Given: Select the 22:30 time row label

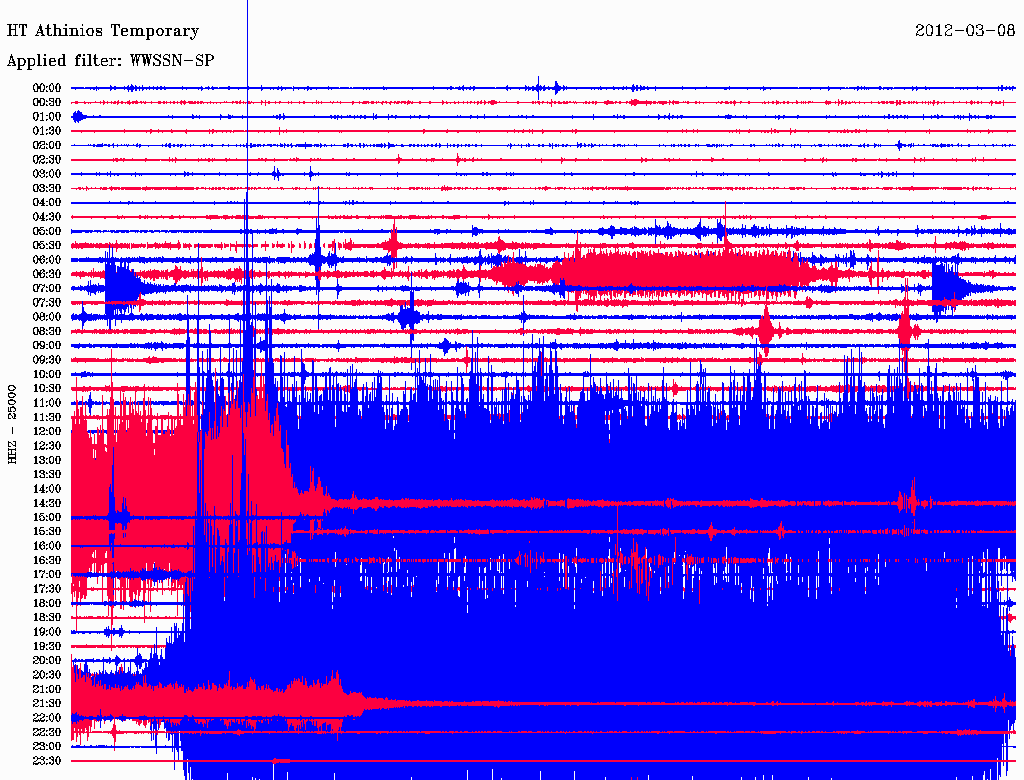Looking at the screenshot, I should [x=47, y=732].
